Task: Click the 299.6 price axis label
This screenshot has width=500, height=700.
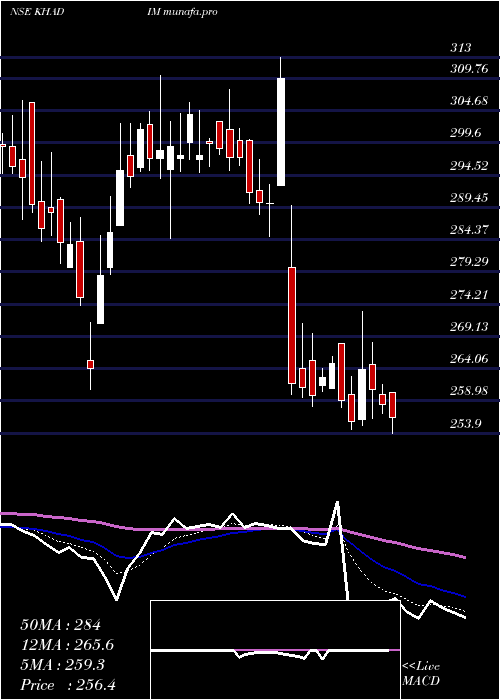Action: click(466, 133)
